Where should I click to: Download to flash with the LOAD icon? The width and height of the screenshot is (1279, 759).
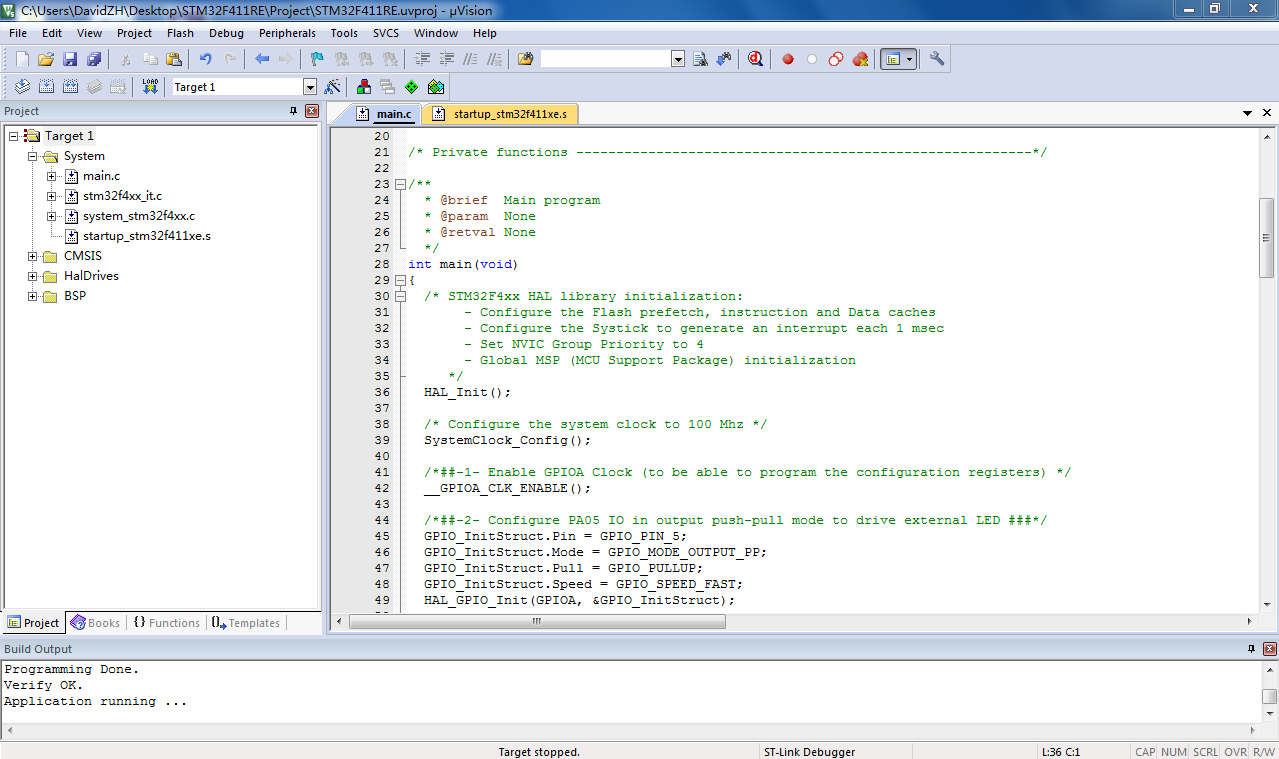click(150, 87)
